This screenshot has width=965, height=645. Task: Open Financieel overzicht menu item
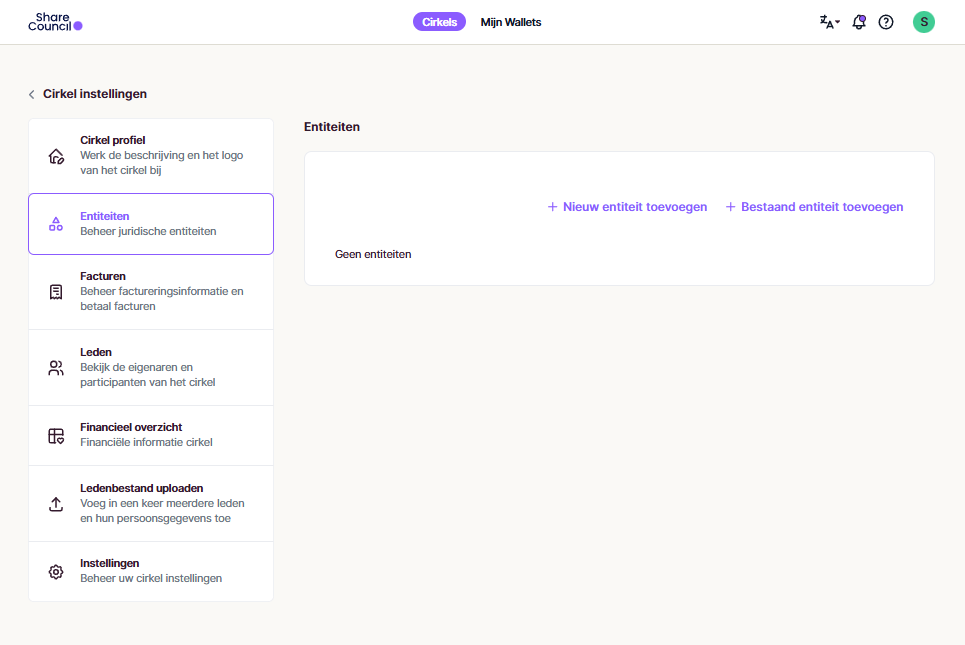151,435
